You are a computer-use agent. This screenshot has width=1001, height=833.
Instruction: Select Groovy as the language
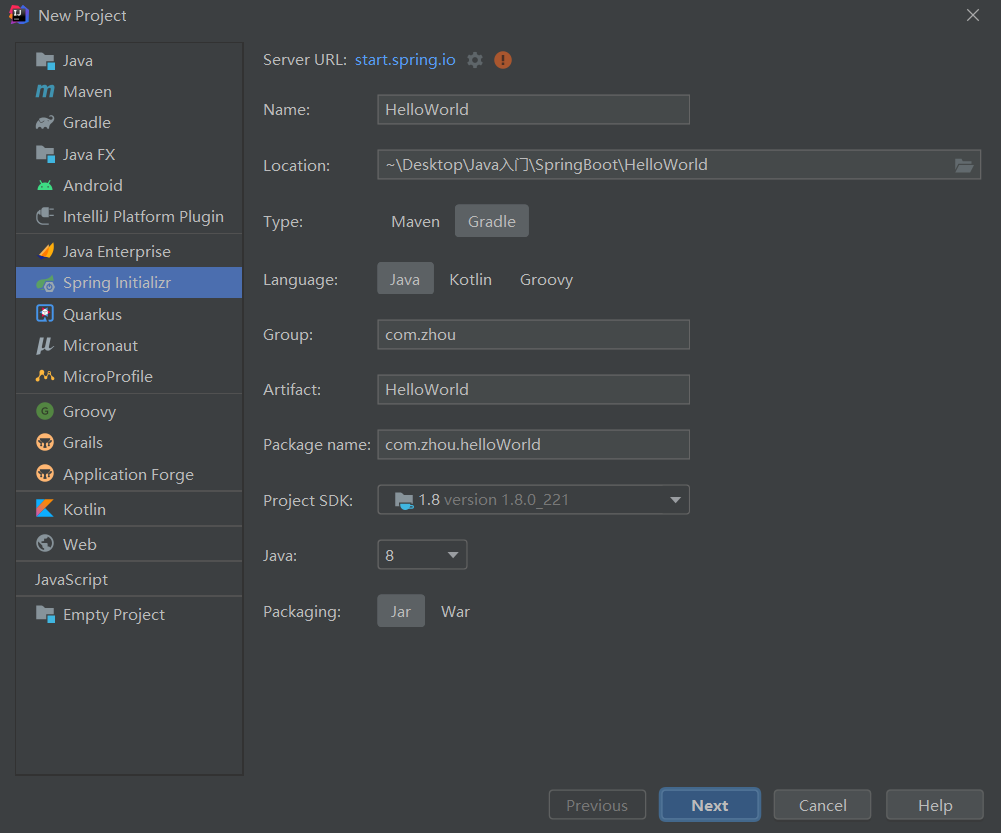point(546,280)
